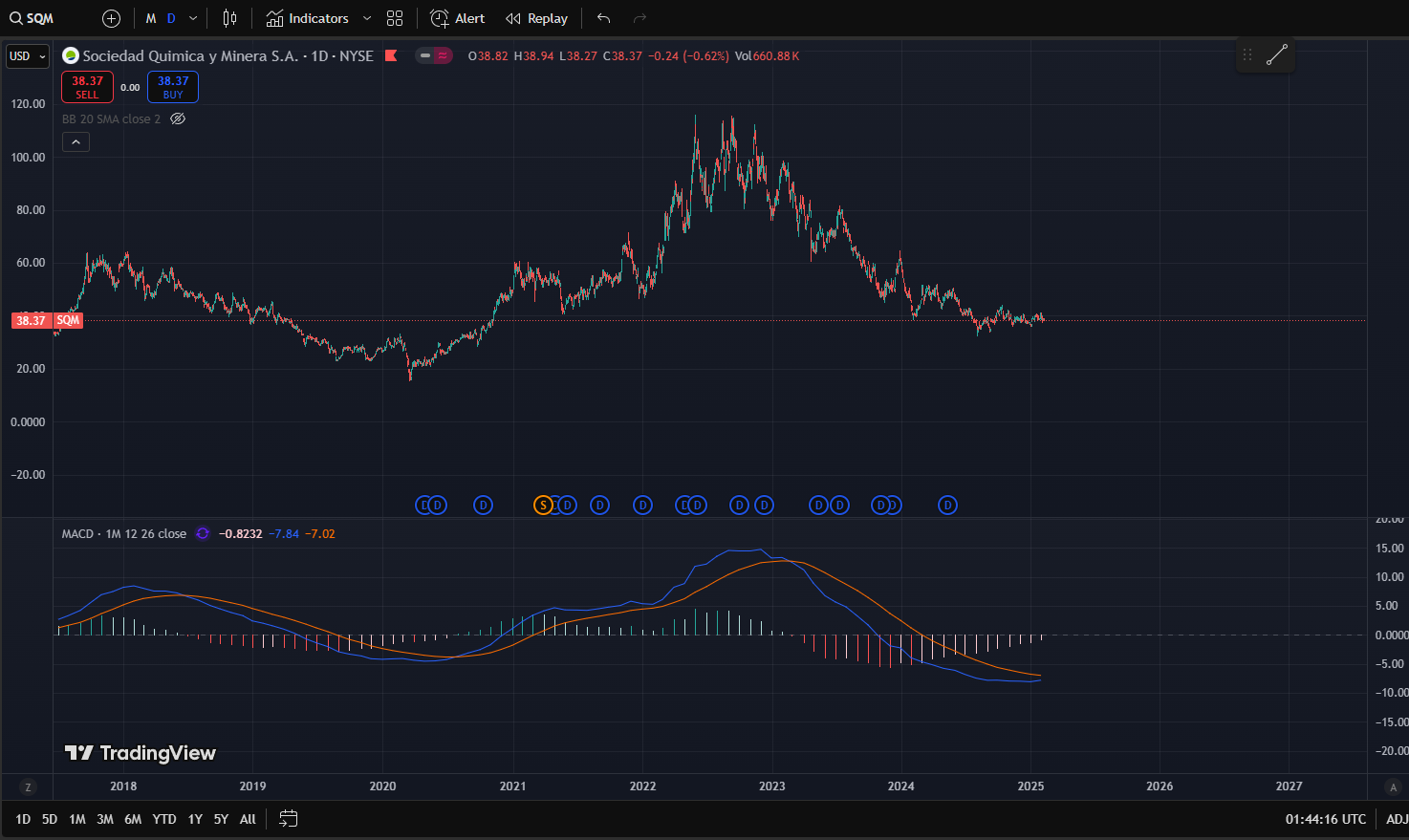Open symbol search for SQM
1409x840 pixels.
point(33,18)
